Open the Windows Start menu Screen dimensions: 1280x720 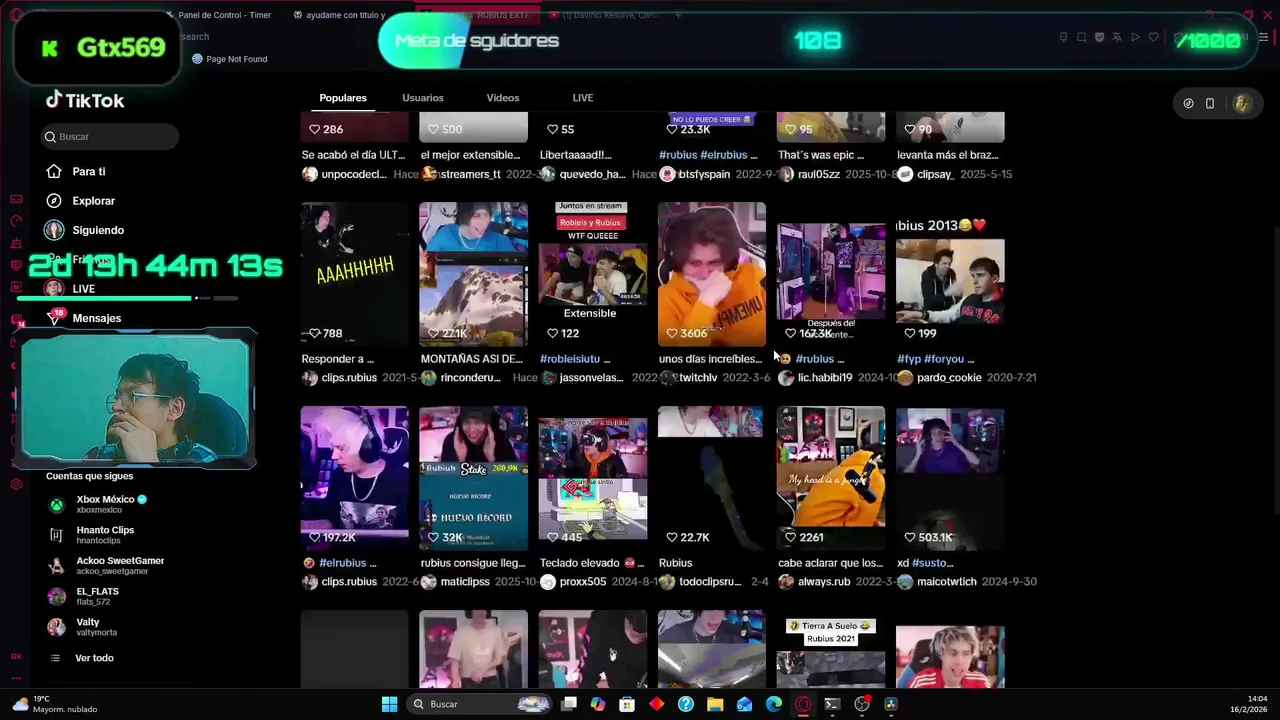[389, 704]
